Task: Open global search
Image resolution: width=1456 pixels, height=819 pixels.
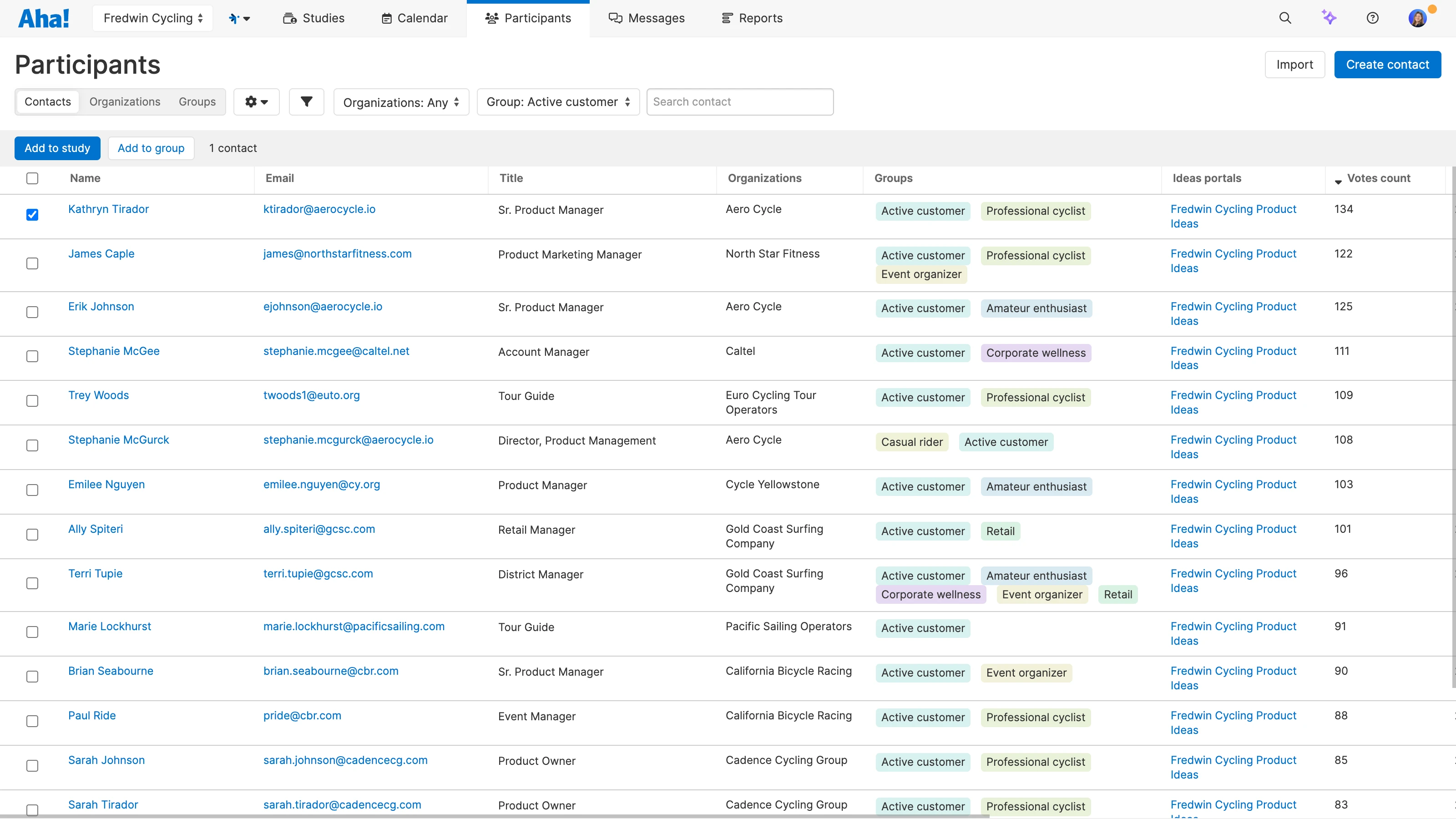Action: point(1285,18)
